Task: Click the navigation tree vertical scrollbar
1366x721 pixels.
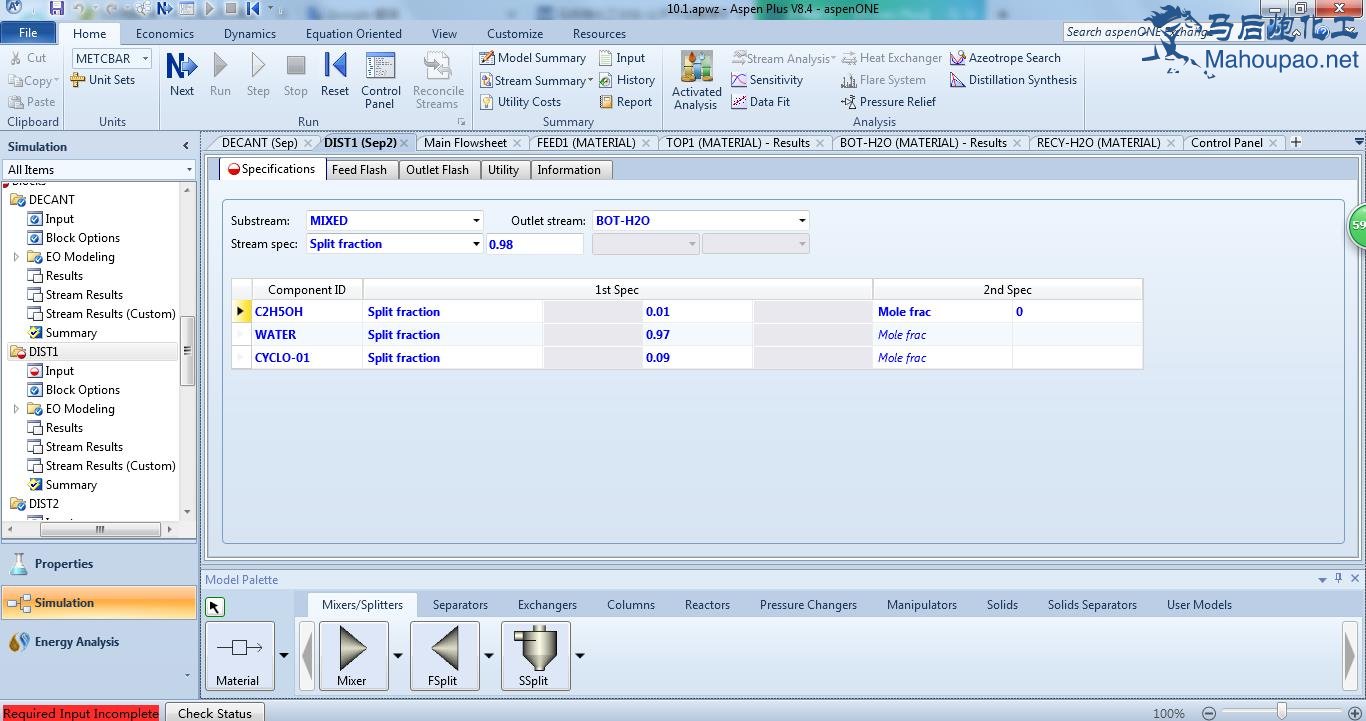Action: 188,350
